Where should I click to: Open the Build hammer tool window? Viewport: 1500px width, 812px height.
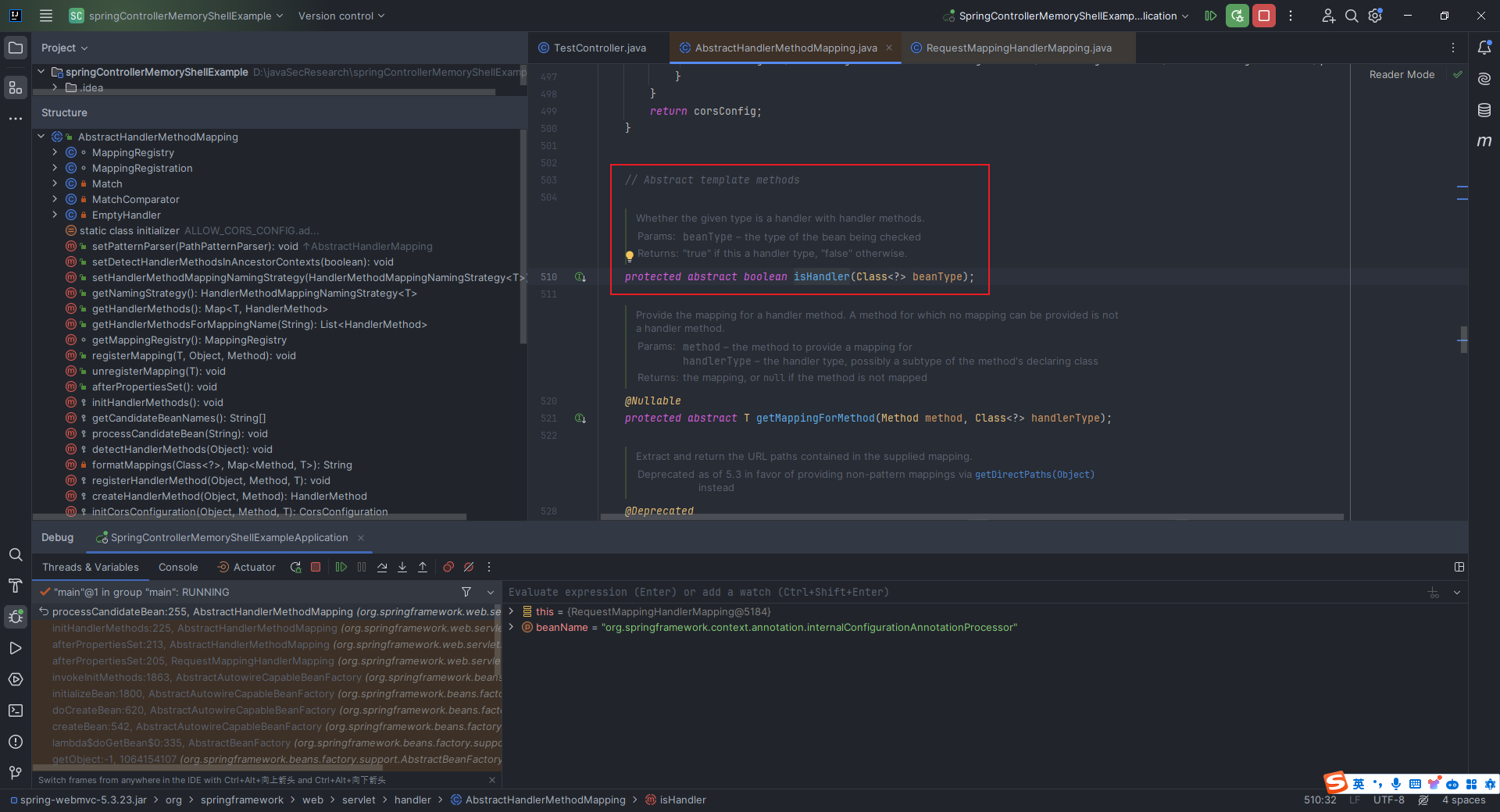point(16,586)
